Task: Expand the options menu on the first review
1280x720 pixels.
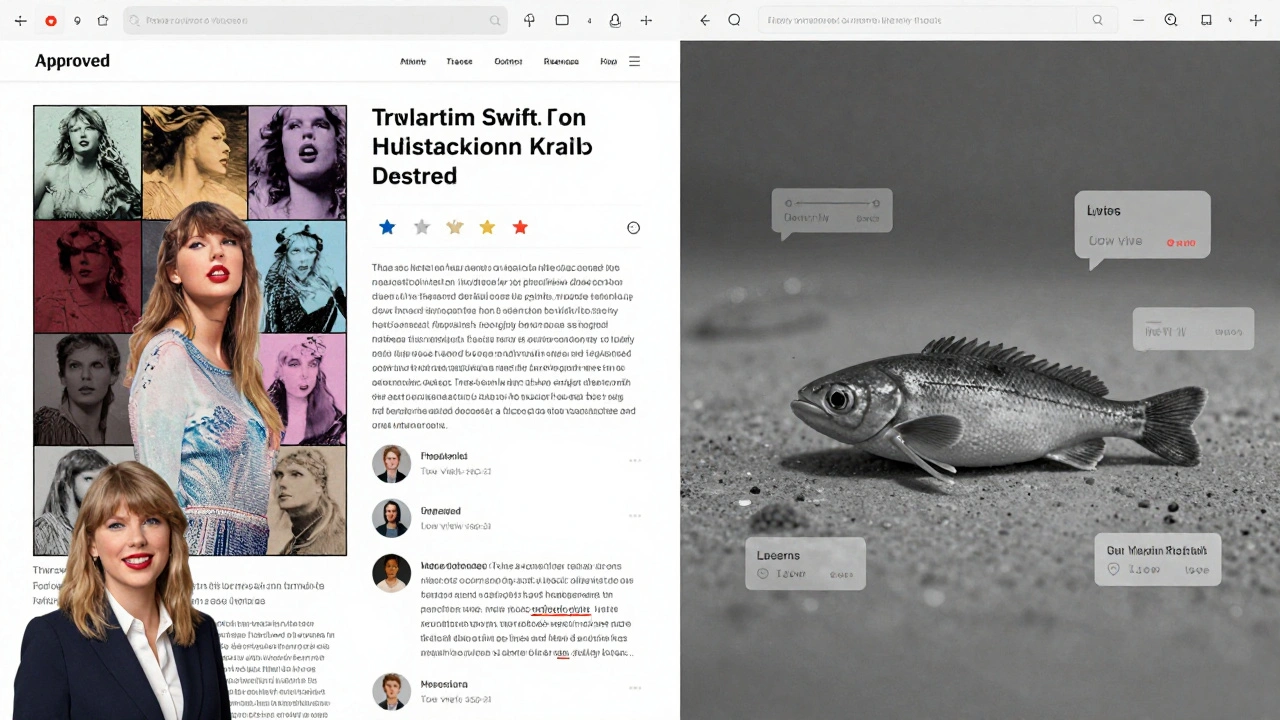Action: [x=635, y=460]
